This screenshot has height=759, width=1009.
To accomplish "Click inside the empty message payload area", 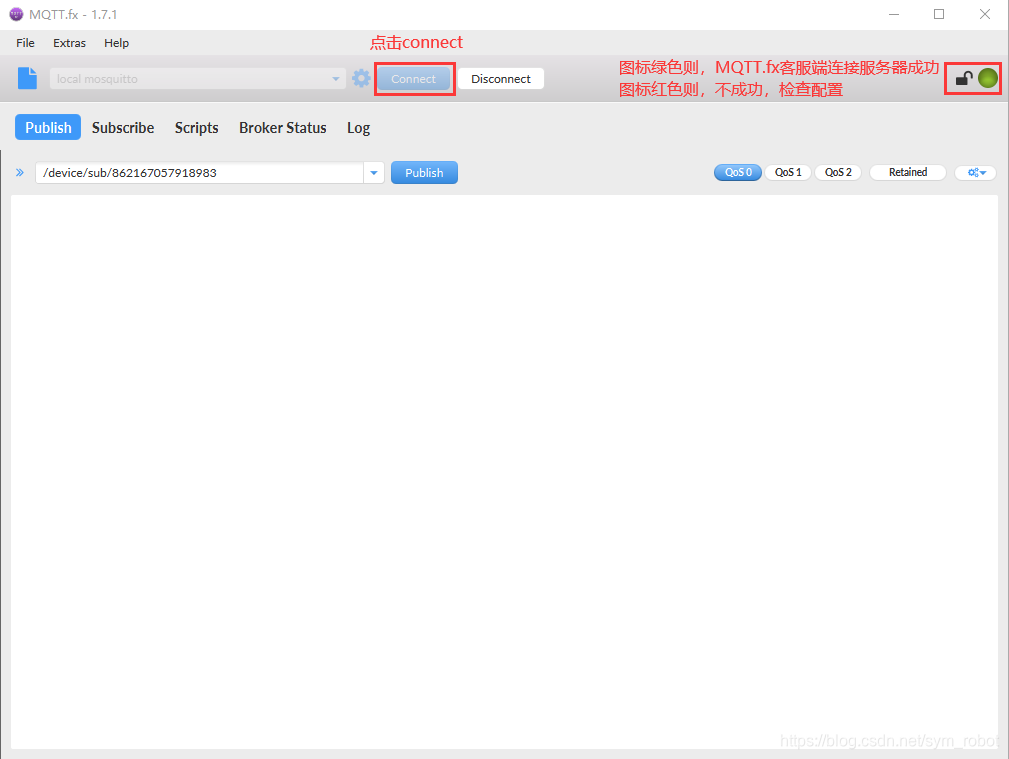I will 504,472.
